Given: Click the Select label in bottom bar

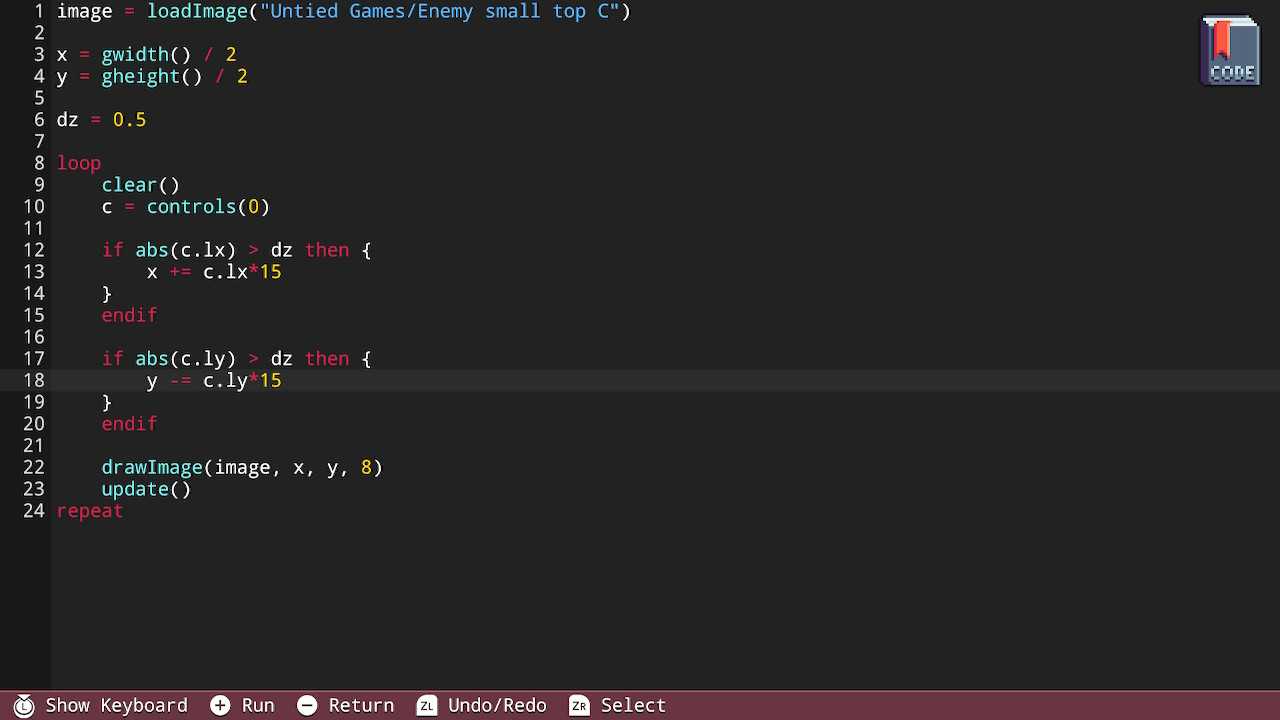Looking at the screenshot, I should click(633, 706).
